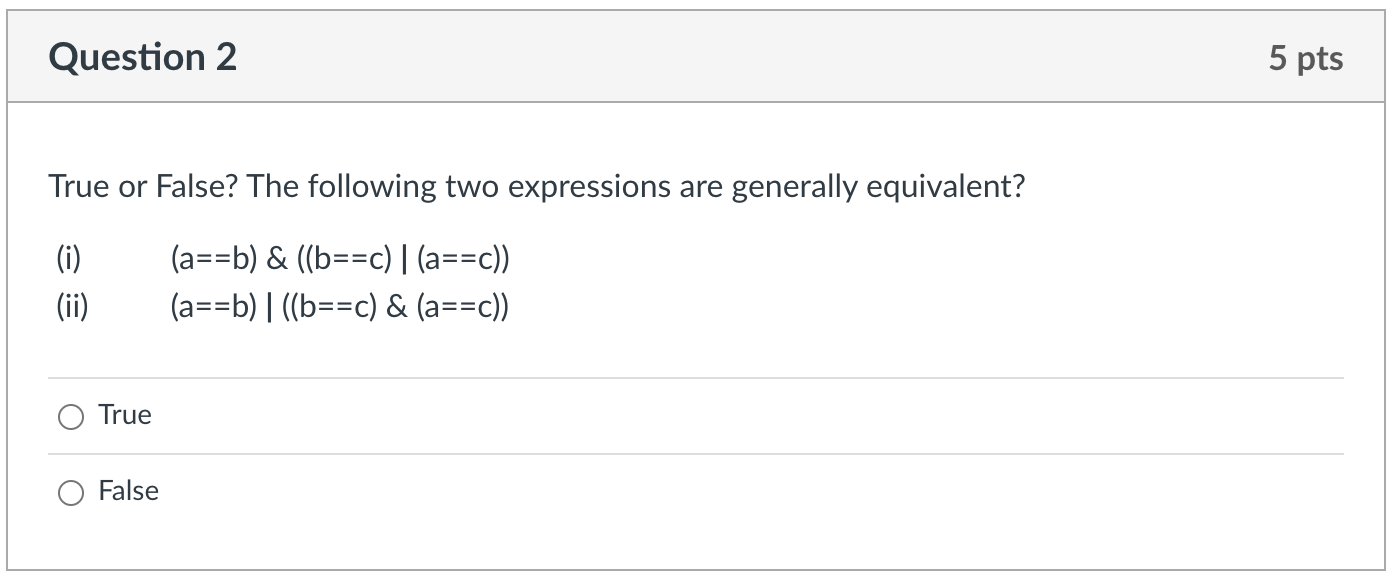Click the question prompt text
Viewport: 1396px width, 586px height.
tap(536, 184)
